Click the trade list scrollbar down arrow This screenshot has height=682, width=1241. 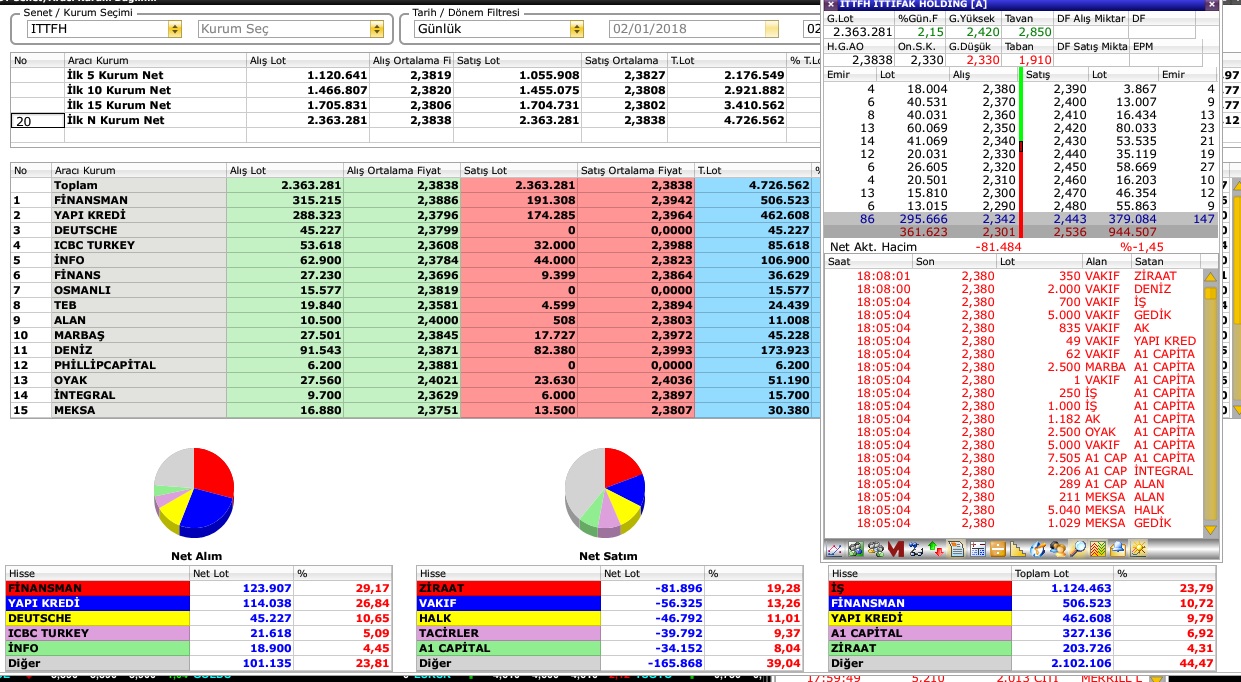pyautogui.click(x=1211, y=529)
